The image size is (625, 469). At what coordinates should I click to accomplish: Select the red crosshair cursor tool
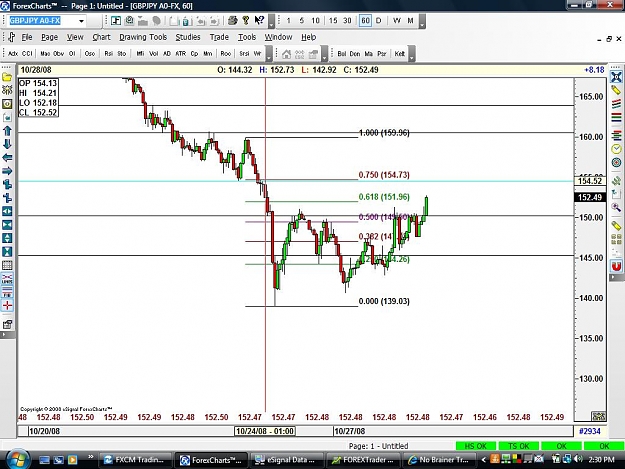pos(7,306)
